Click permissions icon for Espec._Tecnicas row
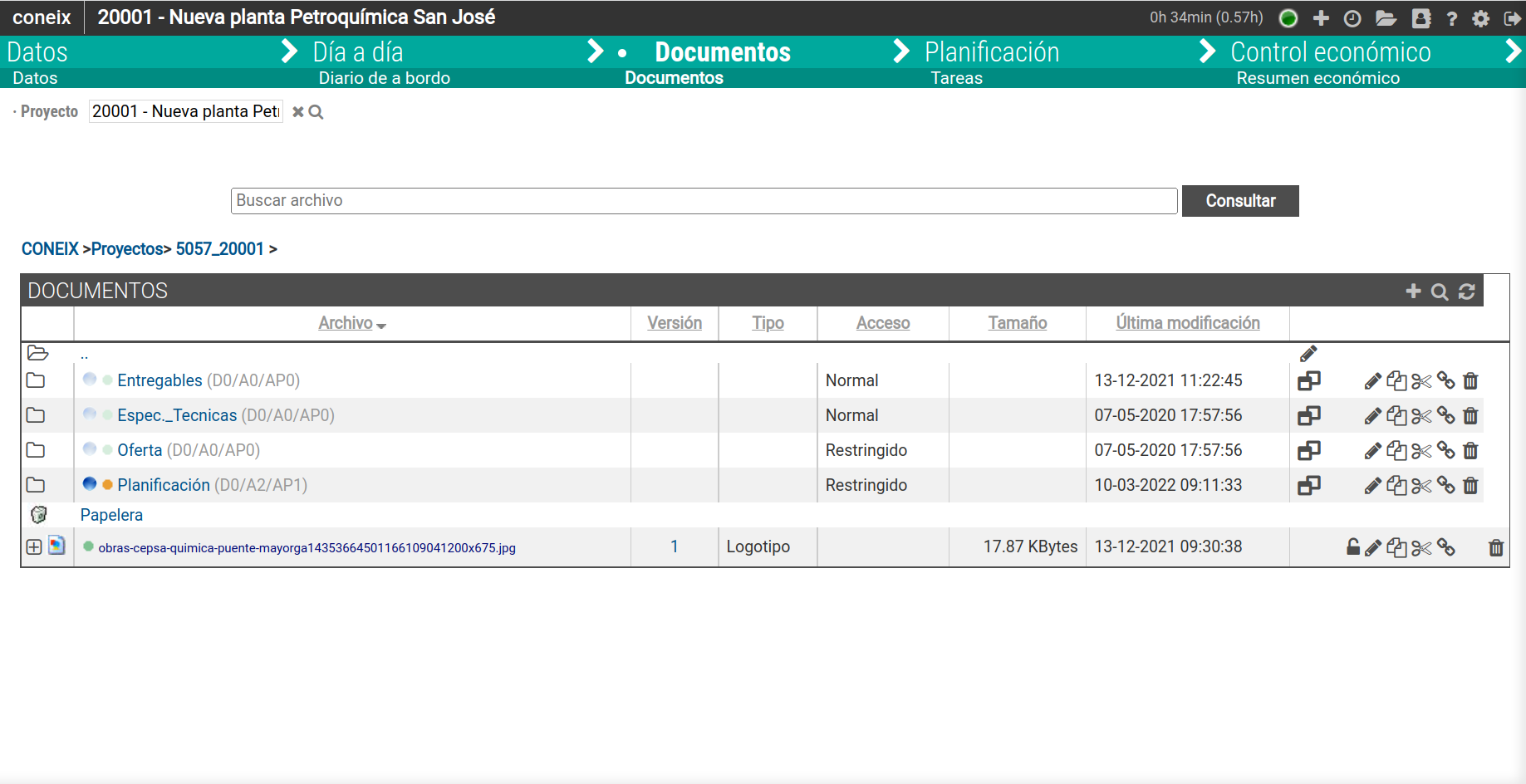 click(1309, 415)
